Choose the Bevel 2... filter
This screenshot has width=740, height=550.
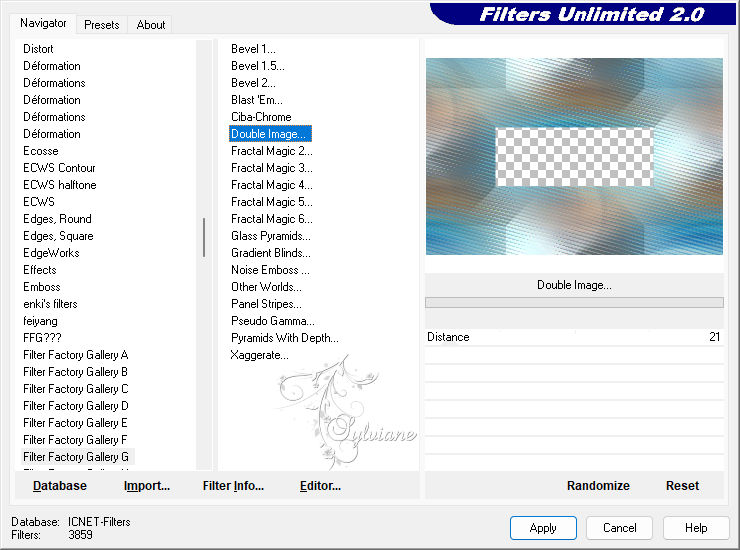253,83
